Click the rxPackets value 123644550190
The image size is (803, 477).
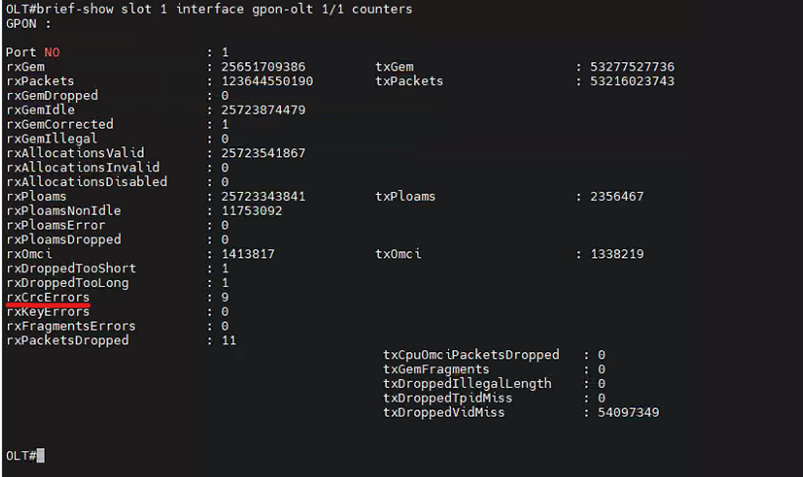tap(267, 81)
